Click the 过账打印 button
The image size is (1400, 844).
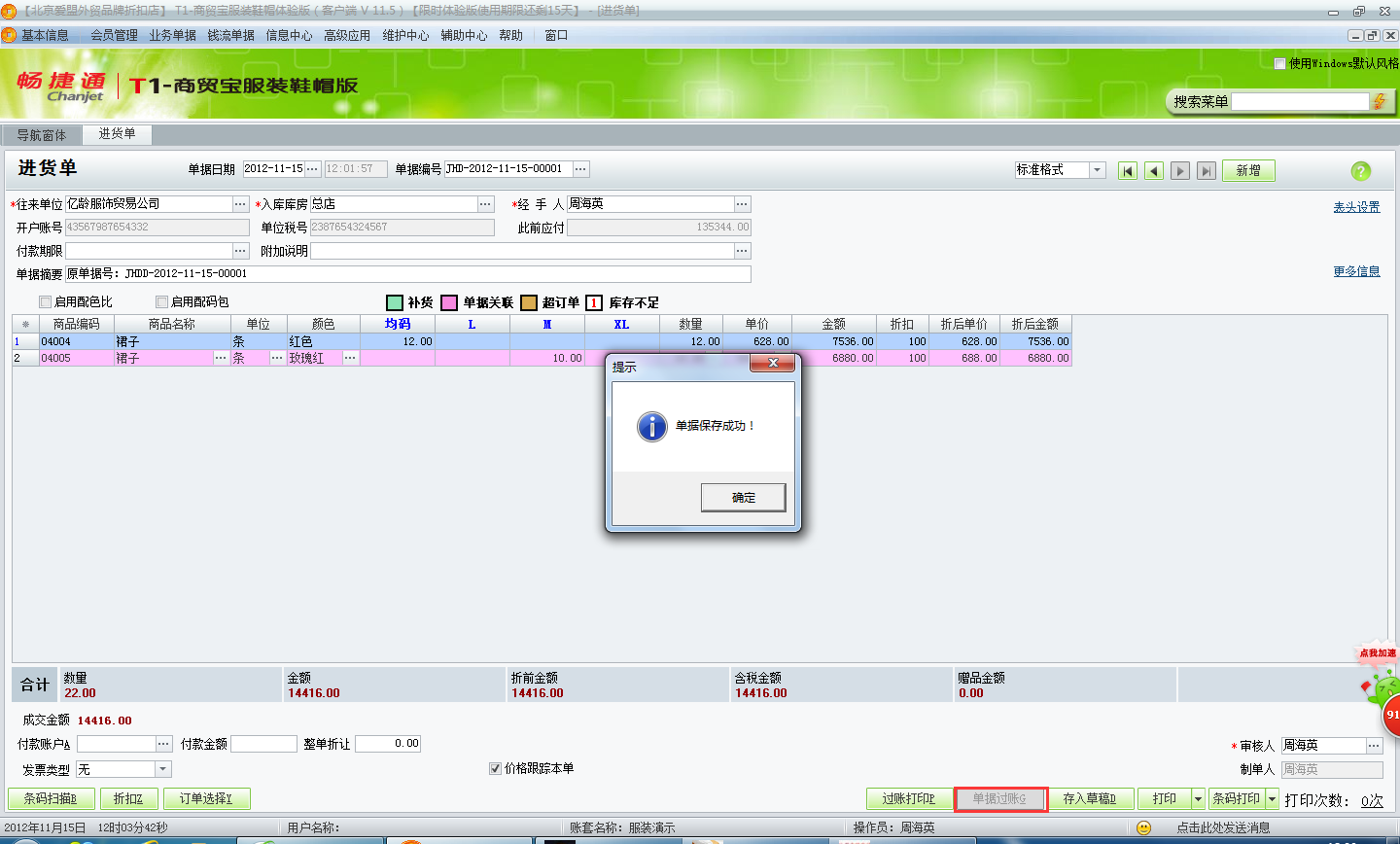(909, 799)
